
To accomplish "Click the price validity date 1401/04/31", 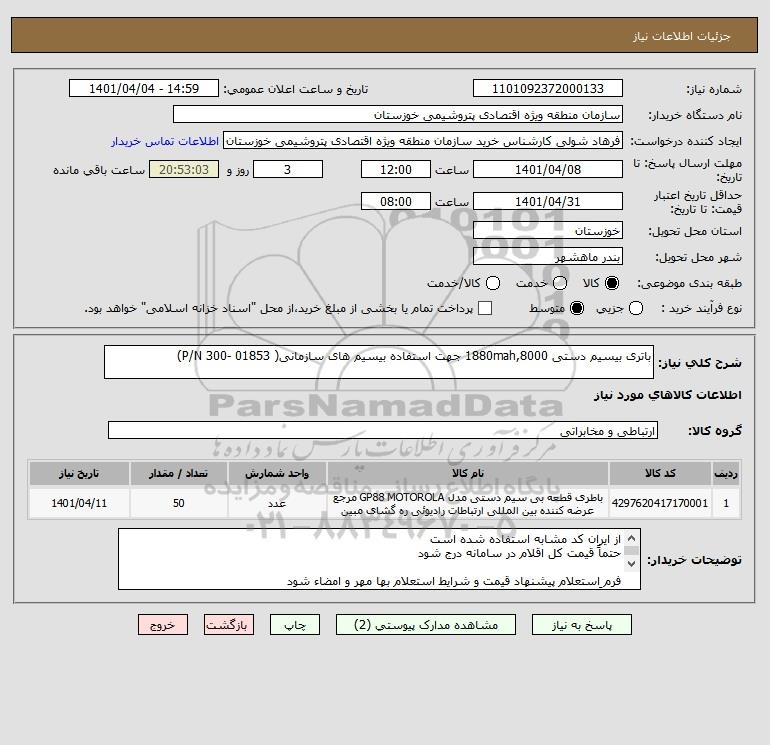I will coord(548,201).
